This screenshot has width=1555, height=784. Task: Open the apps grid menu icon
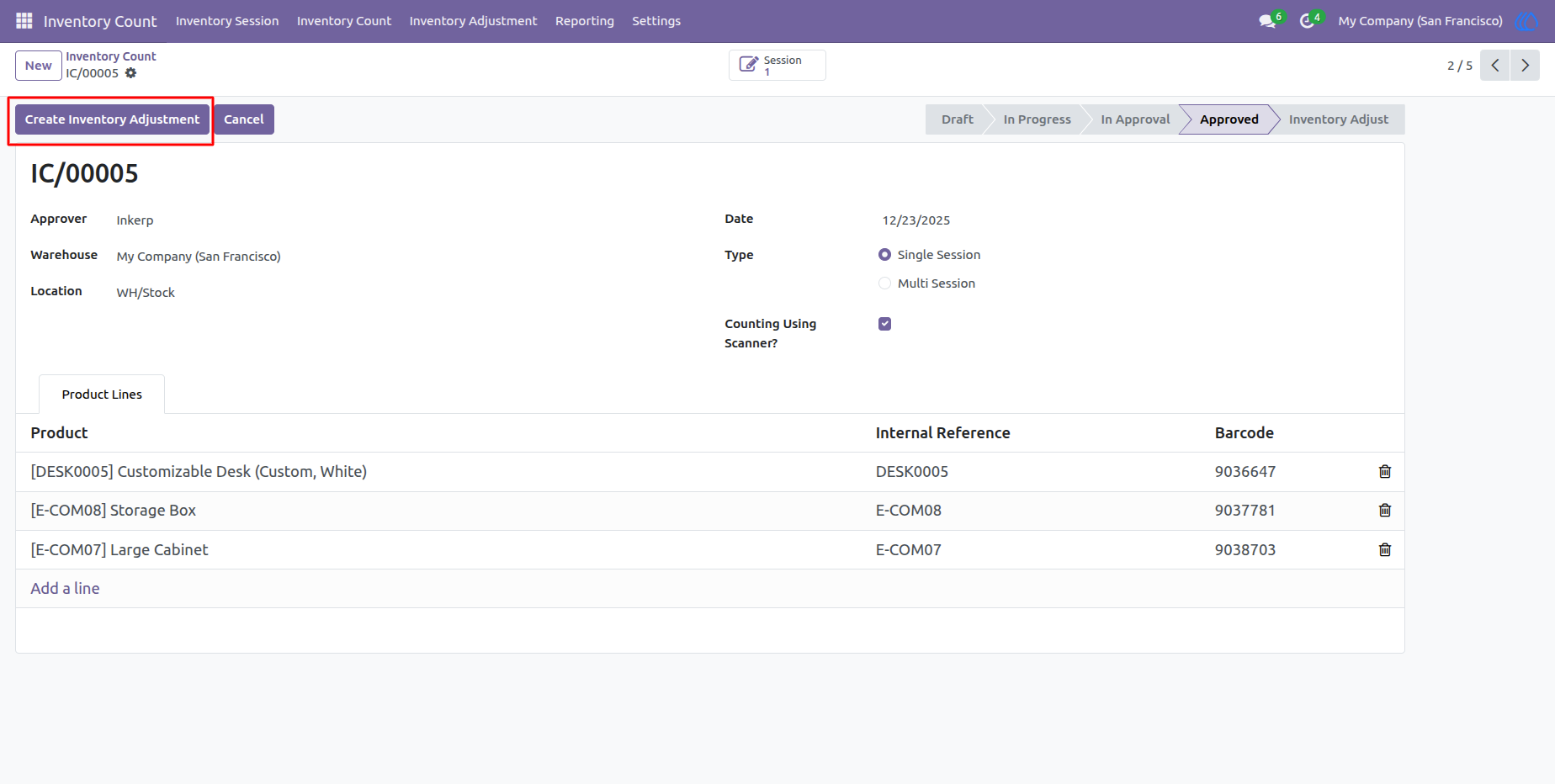[x=24, y=20]
